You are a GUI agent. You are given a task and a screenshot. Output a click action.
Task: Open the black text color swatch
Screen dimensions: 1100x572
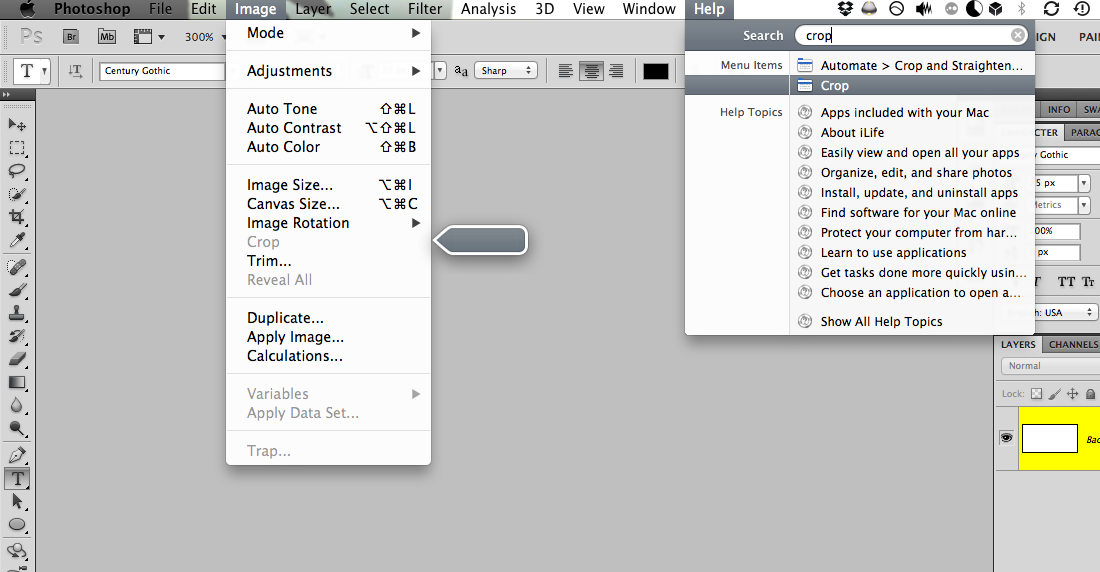[655, 71]
